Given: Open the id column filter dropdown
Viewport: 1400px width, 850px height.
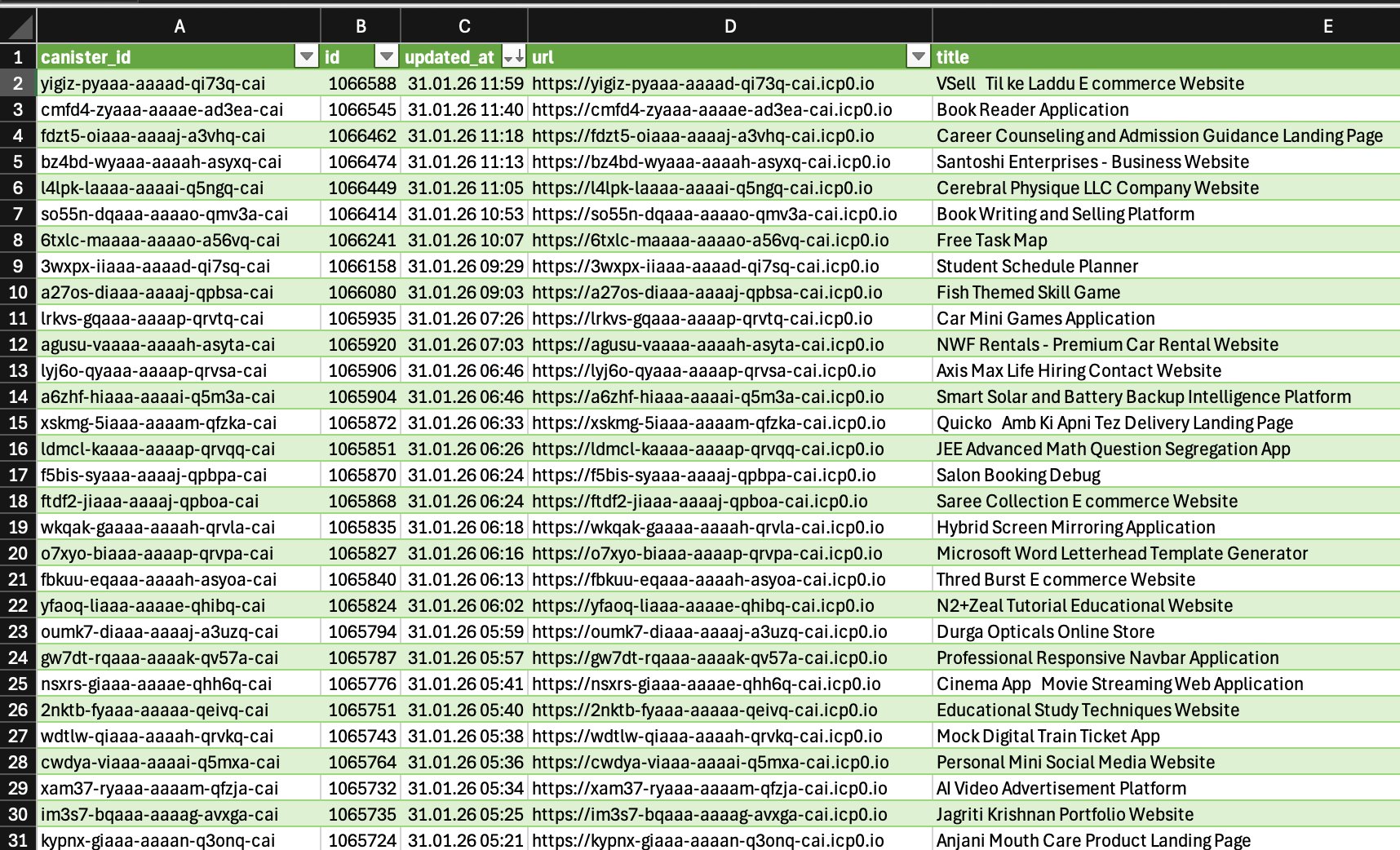Looking at the screenshot, I should tap(386, 56).
